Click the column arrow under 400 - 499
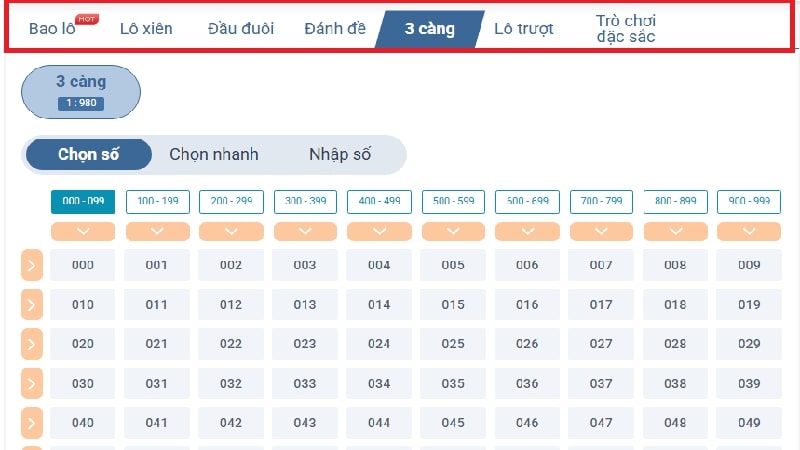Screen dimensions: 800x450 pyautogui.click(x=379, y=231)
